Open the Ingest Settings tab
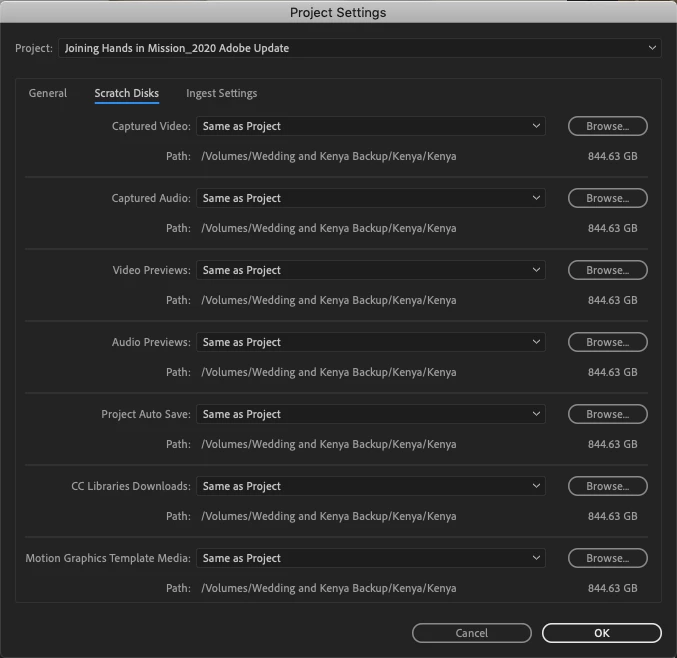This screenshot has width=677, height=658. (221, 93)
